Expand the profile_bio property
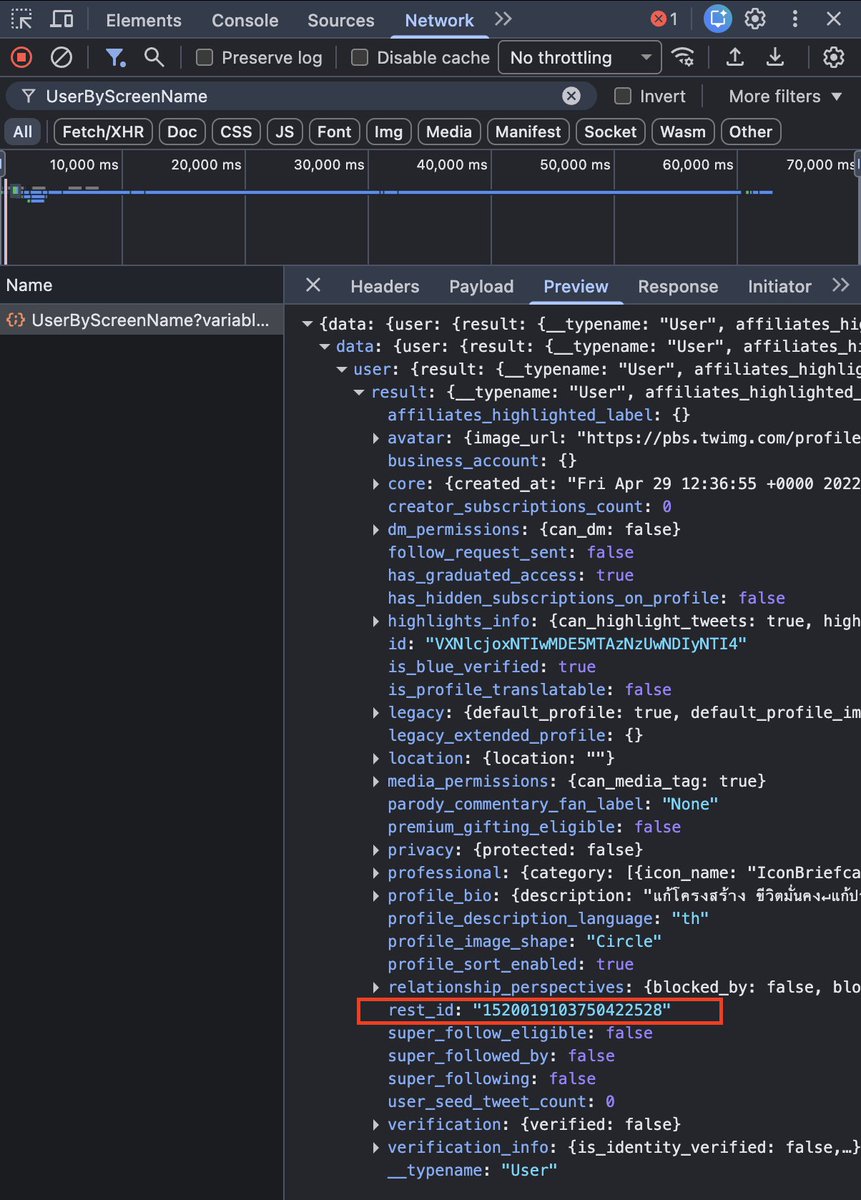The image size is (861, 1200). (376, 895)
